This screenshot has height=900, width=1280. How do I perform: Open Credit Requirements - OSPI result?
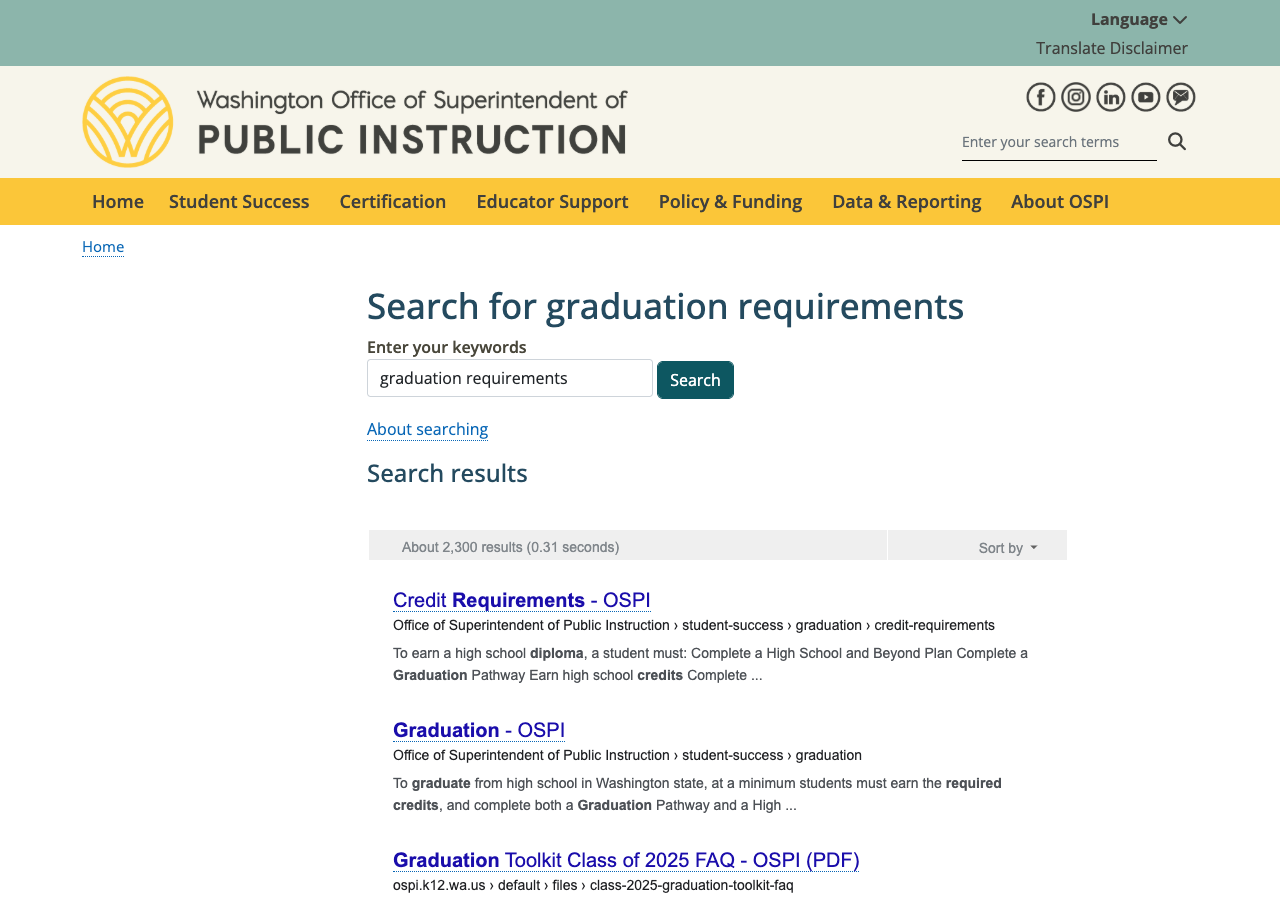tap(521, 600)
